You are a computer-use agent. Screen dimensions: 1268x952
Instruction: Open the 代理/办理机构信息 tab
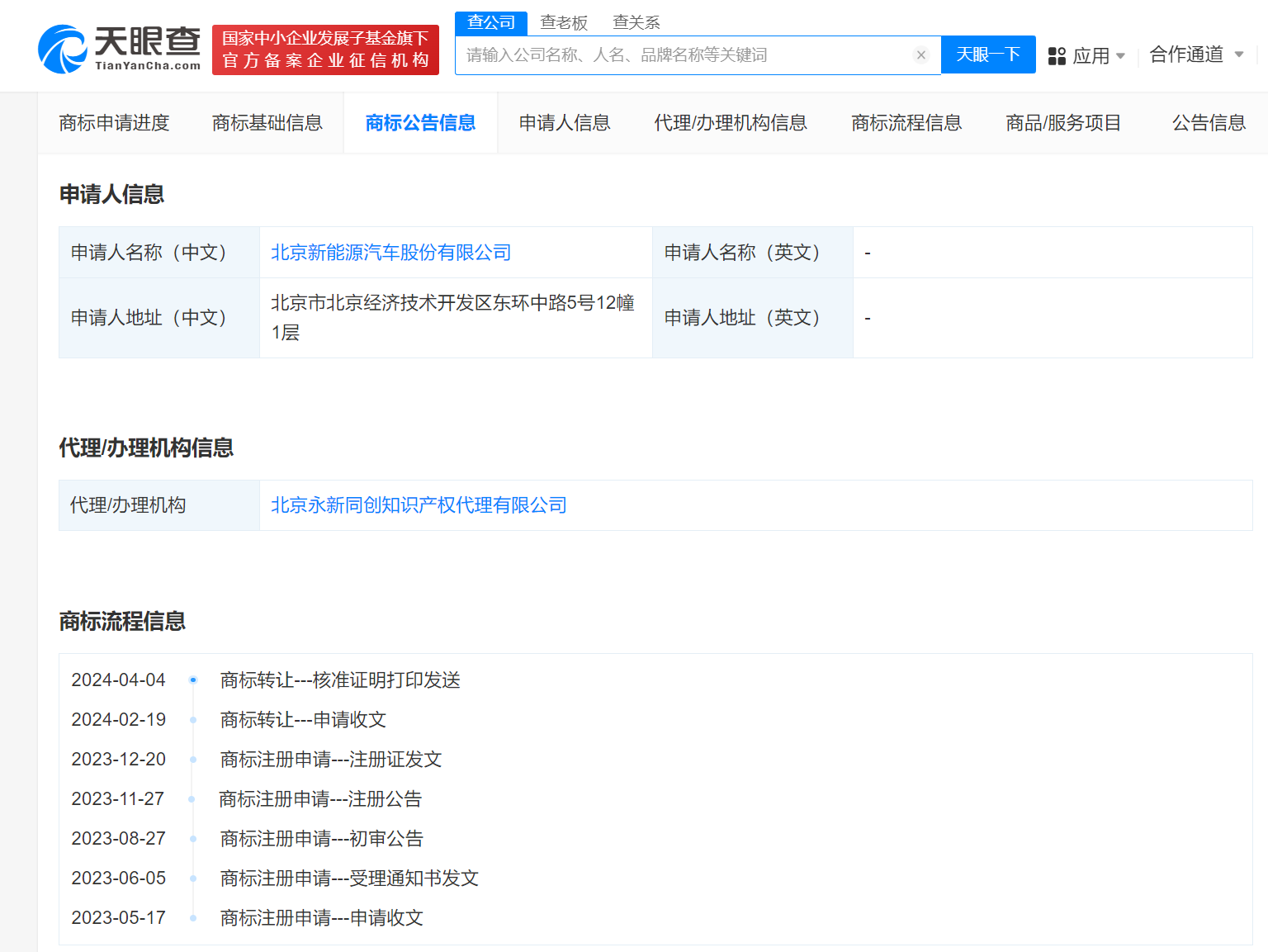click(731, 122)
